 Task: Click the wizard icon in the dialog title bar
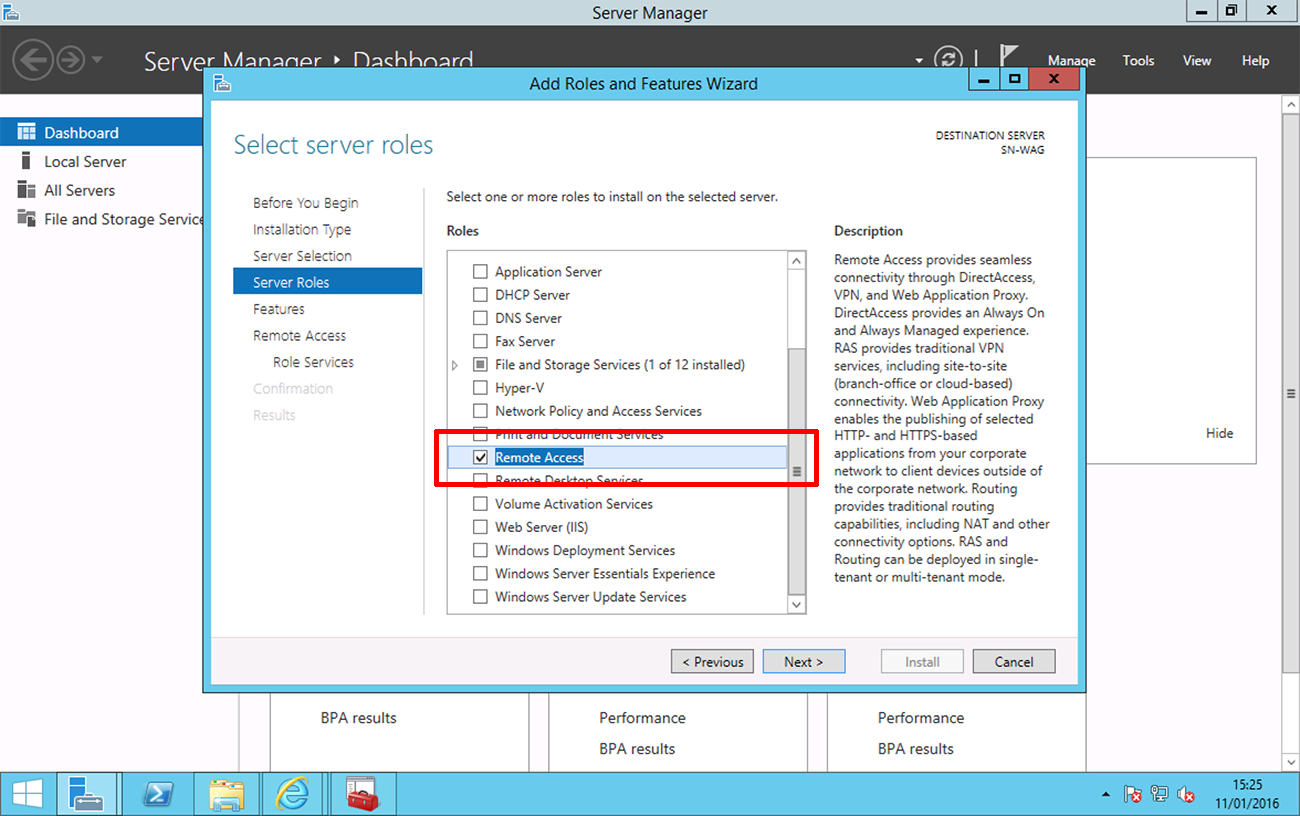tap(222, 83)
